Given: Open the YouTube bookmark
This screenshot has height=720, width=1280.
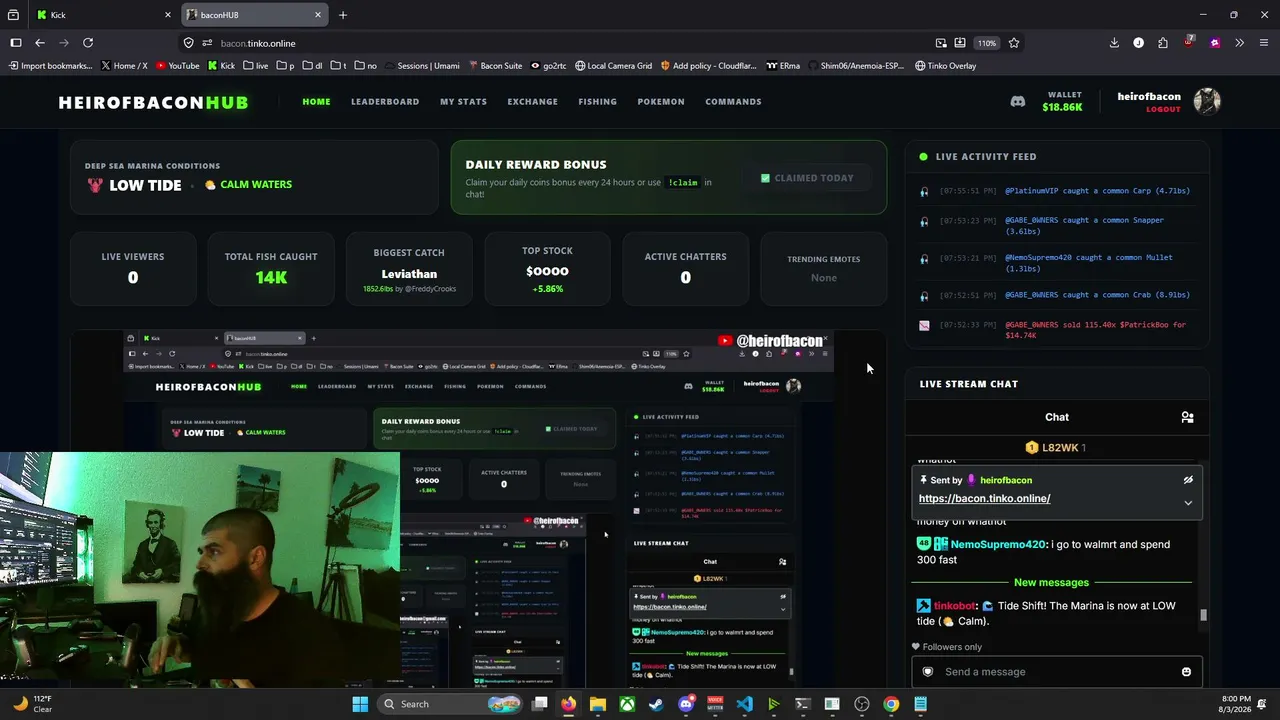Looking at the screenshot, I should click(177, 66).
